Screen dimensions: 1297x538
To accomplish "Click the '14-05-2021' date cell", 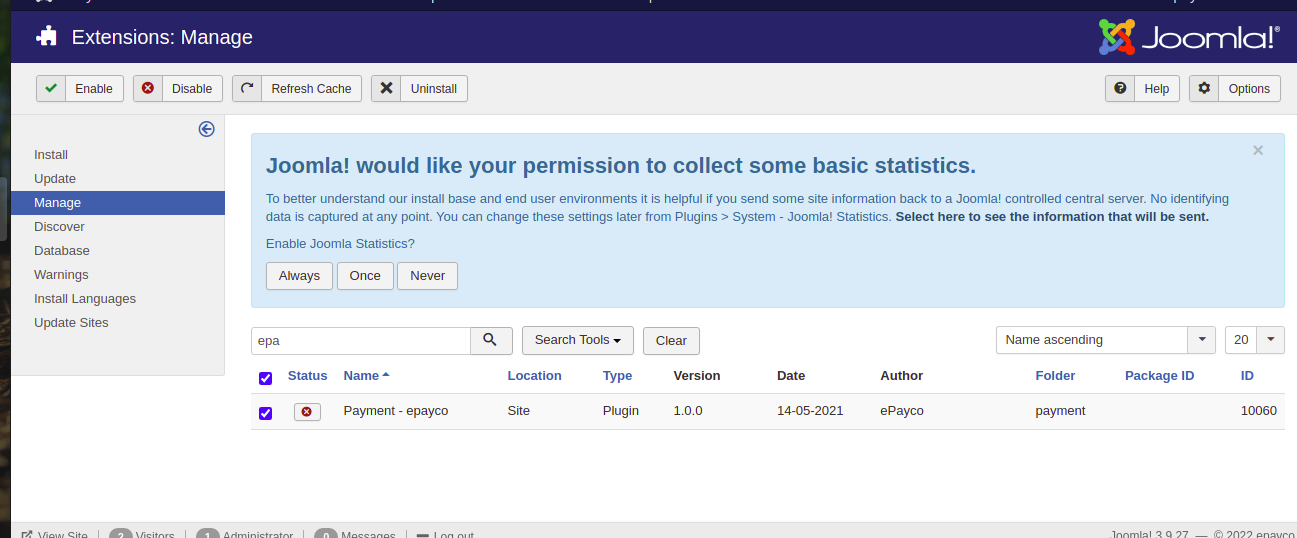I will [x=811, y=411].
